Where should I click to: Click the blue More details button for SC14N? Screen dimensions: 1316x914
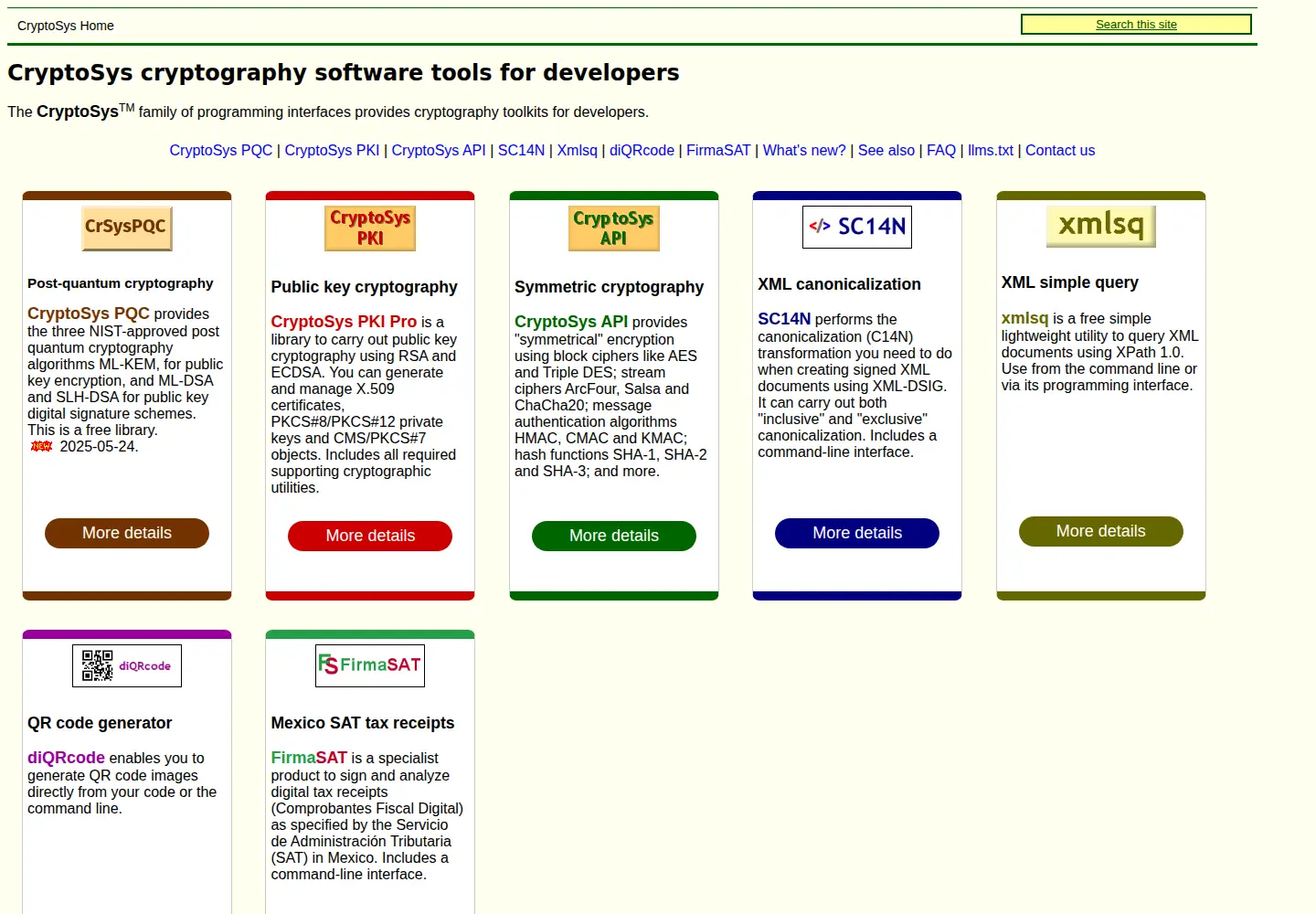tap(857, 533)
